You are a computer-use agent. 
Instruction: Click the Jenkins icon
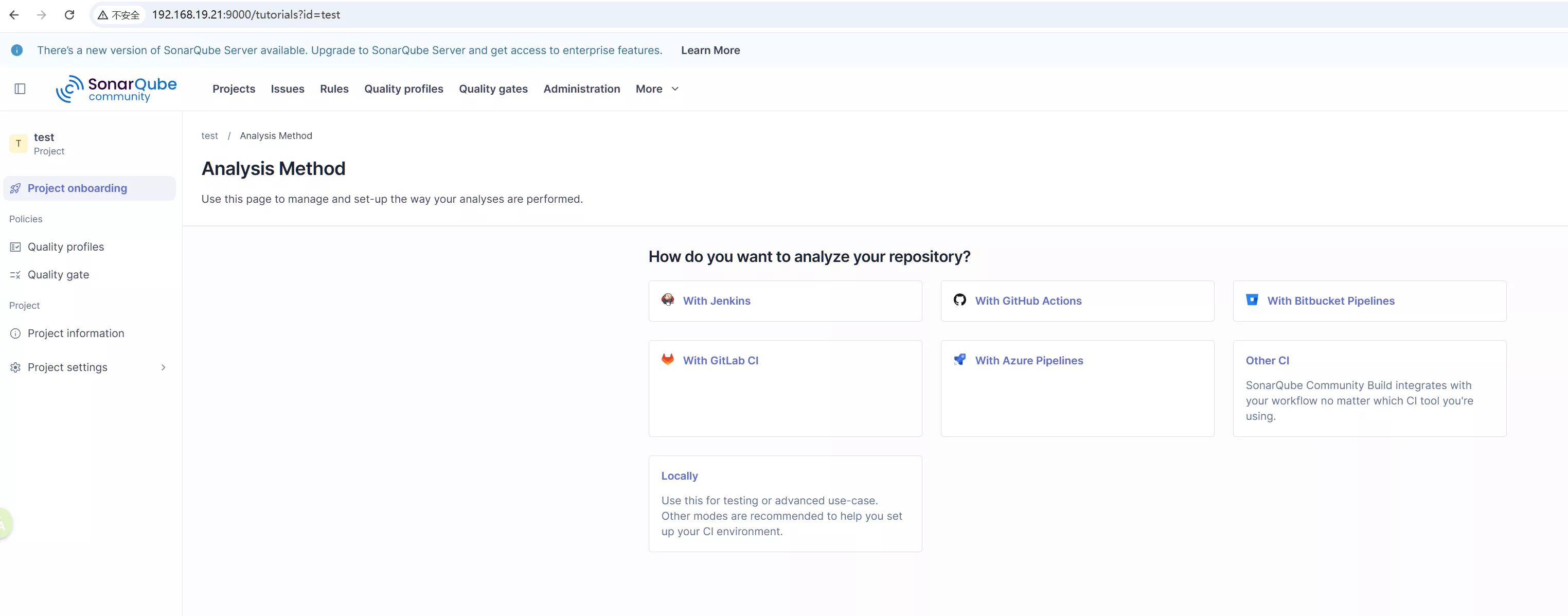668,300
